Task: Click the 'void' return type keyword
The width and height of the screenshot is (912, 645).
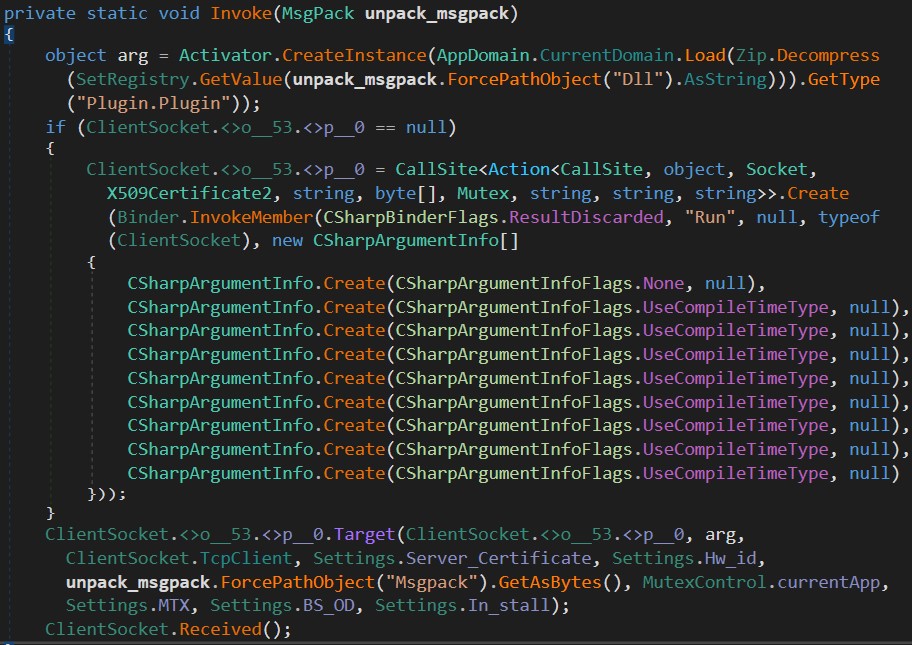Action: click(179, 13)
